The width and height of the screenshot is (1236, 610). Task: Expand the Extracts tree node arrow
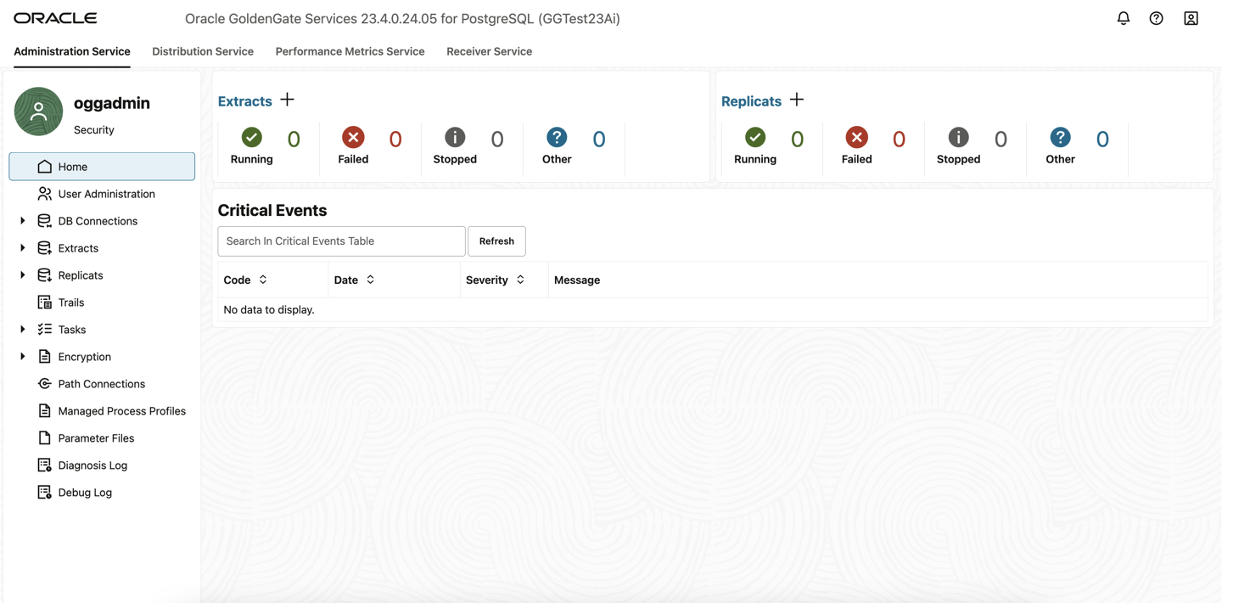tap(23, 247)
